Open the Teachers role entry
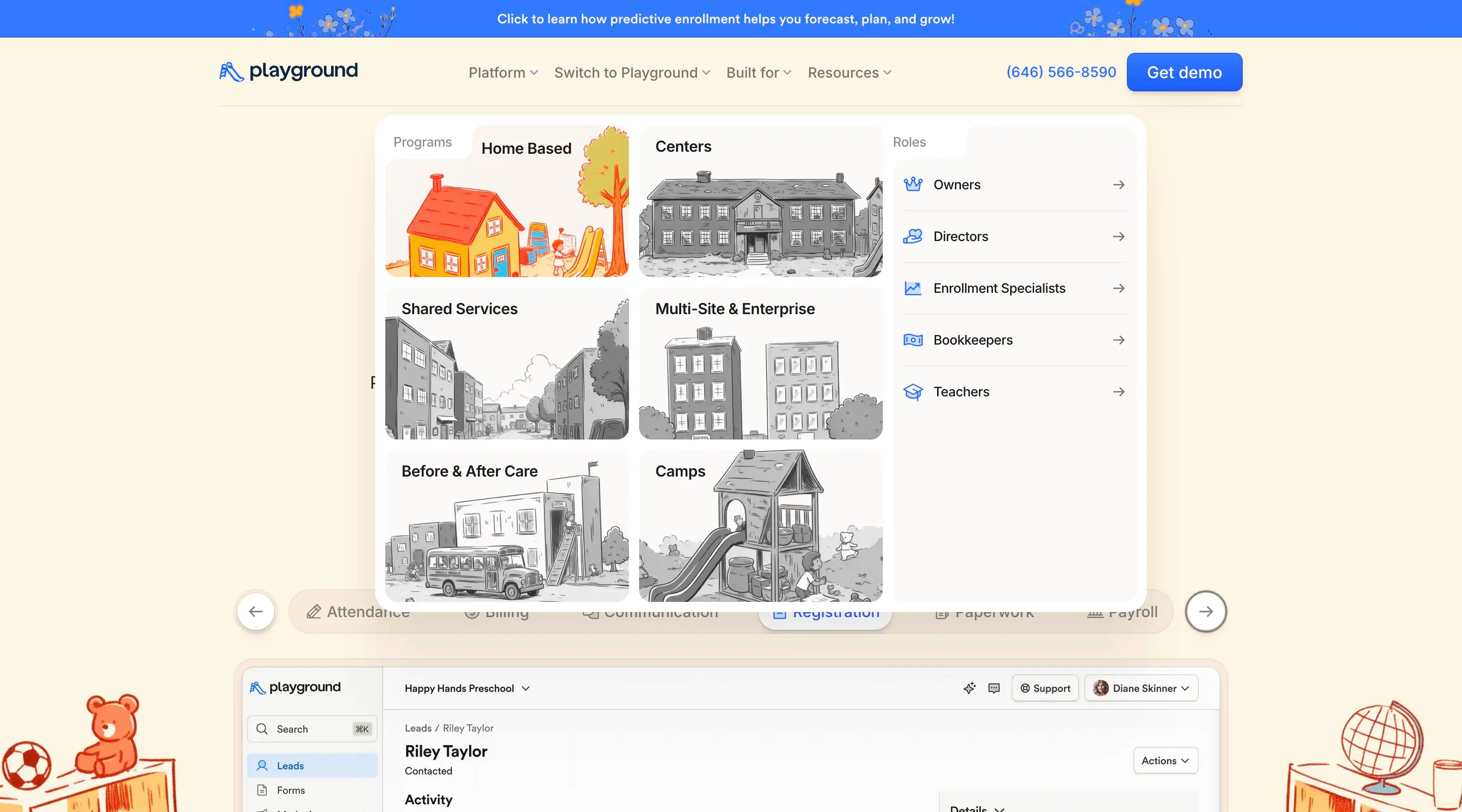 pos(1014,391)
